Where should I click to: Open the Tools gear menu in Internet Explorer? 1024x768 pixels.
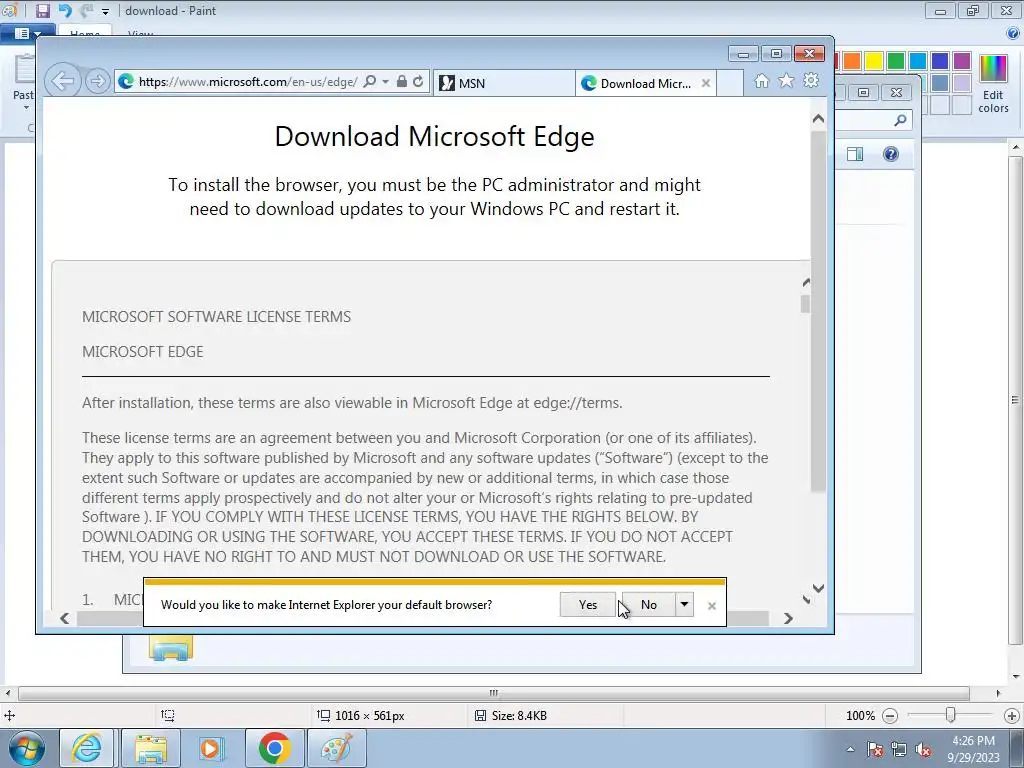pos(811,80)
